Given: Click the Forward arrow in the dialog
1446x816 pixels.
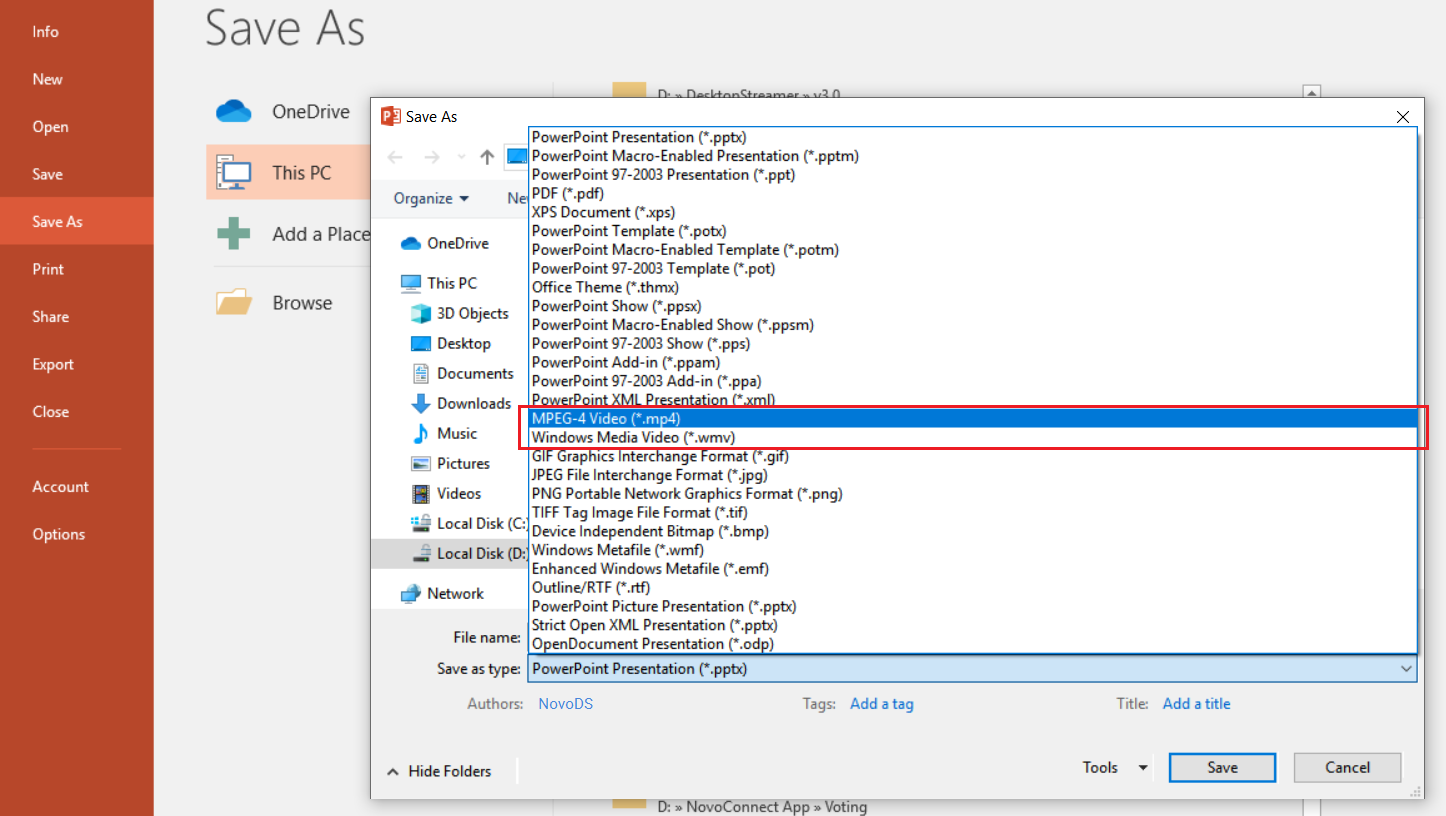Looking at the screenshot, I should click(431, 157).
